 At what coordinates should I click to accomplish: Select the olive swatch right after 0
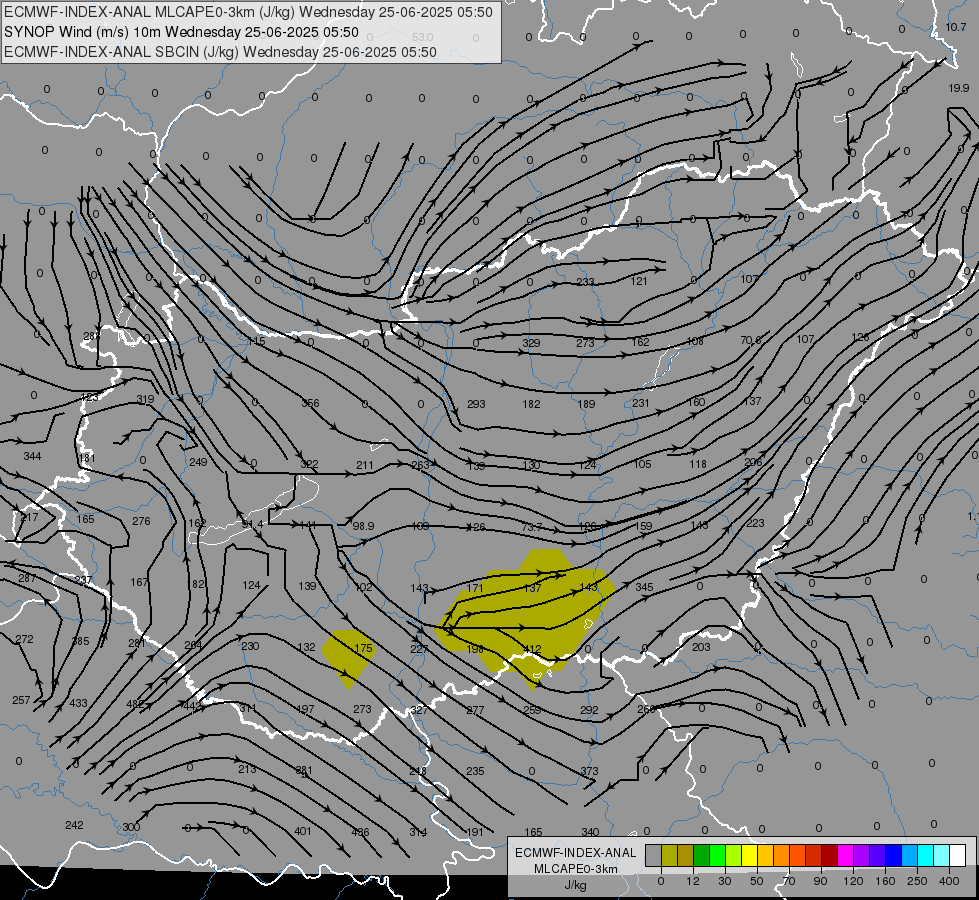669,855
